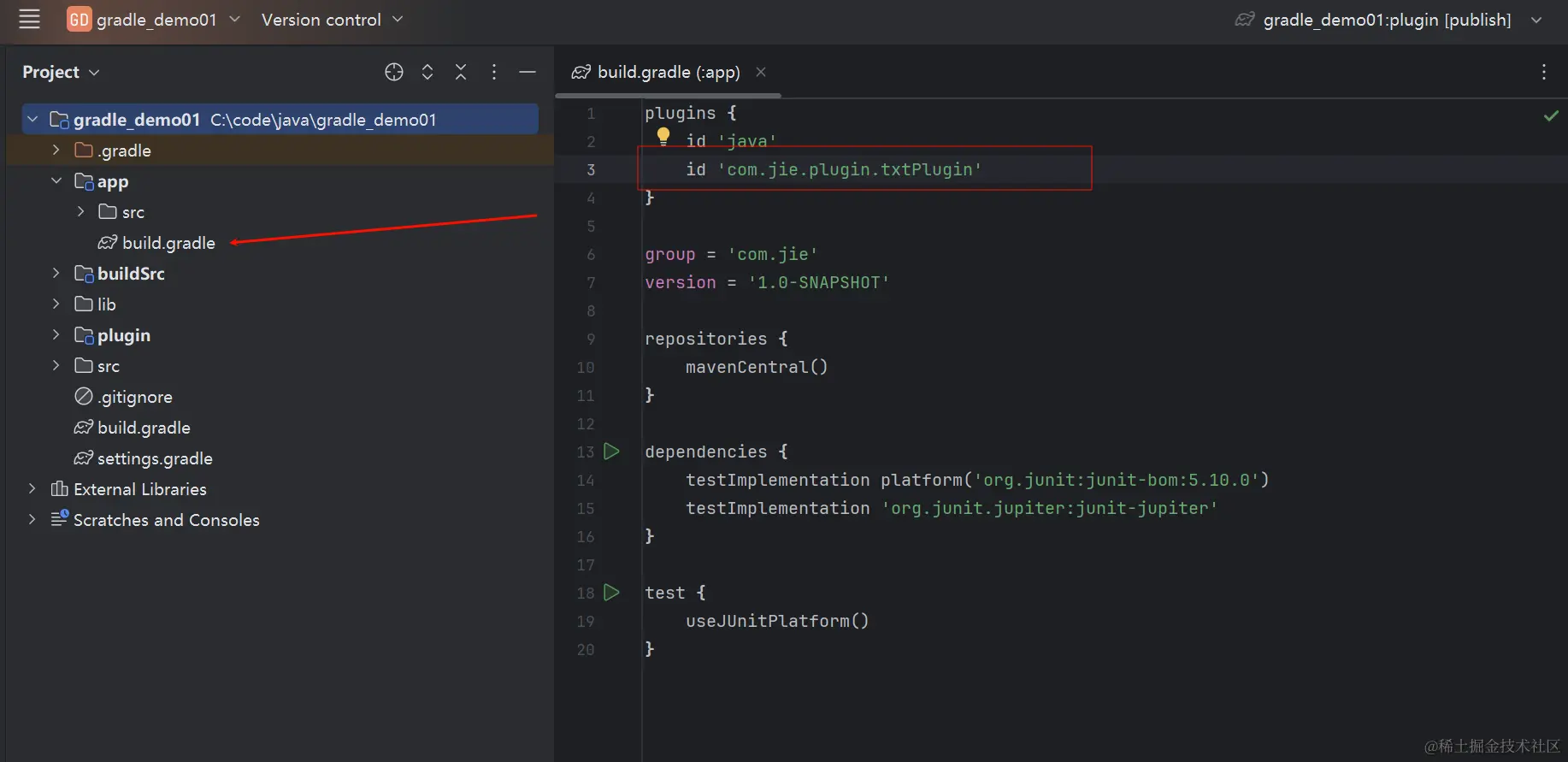The height and width of the screenshot is (762, 1568).
Task: Open editor tabs options menu
Action: [x=1544, y=72]
